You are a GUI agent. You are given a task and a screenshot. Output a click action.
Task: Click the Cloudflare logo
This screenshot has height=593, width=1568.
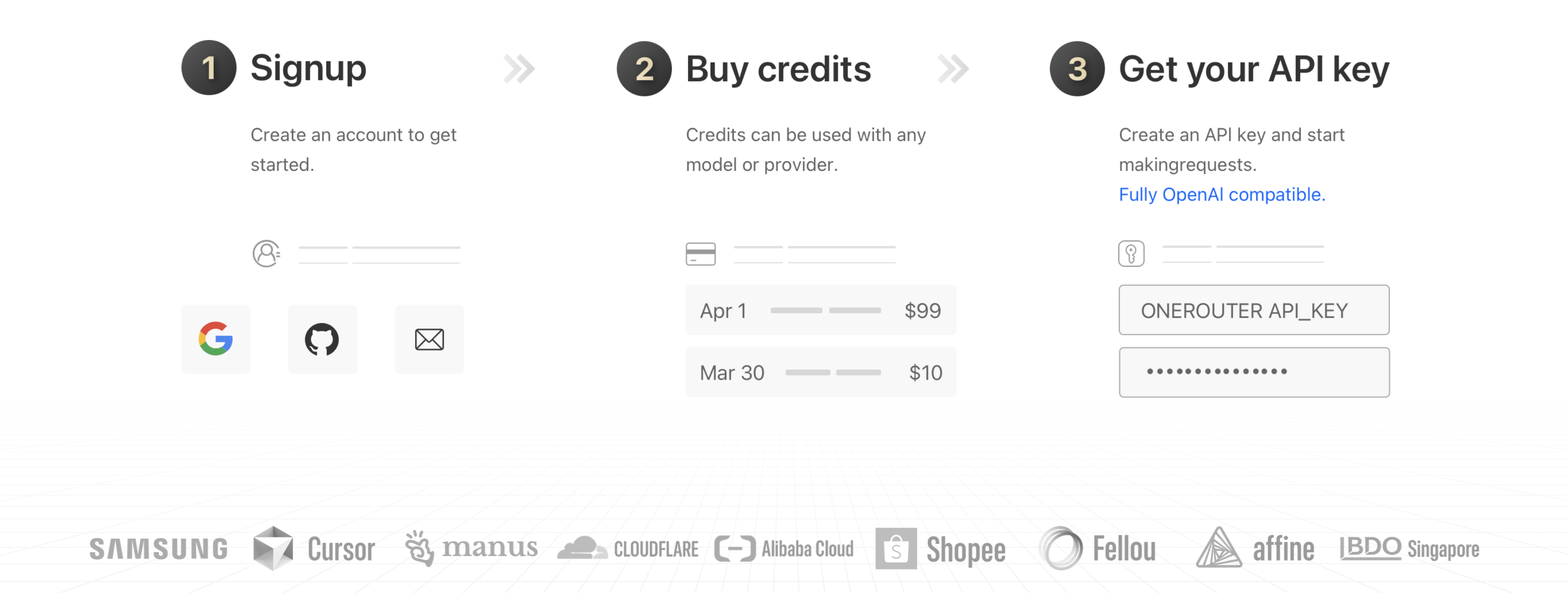627,548
